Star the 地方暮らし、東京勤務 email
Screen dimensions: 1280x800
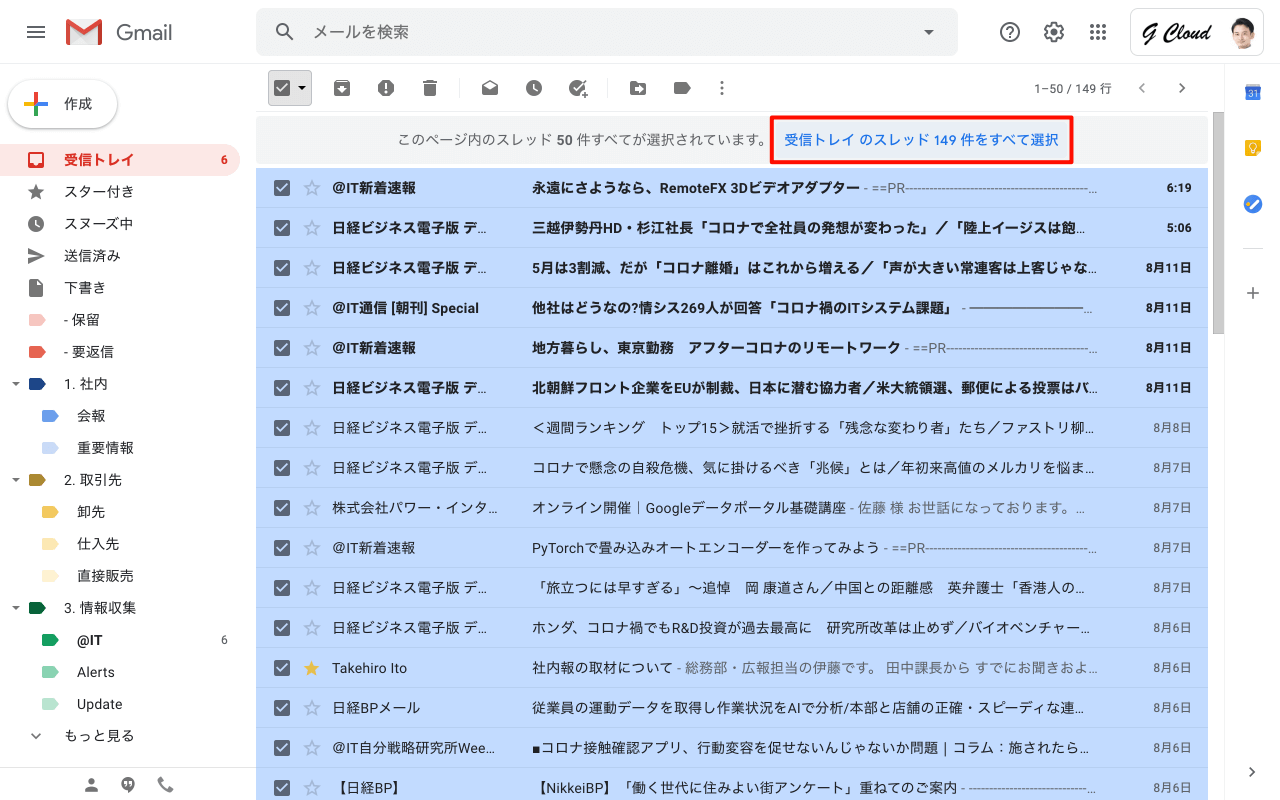coord(311,348)
